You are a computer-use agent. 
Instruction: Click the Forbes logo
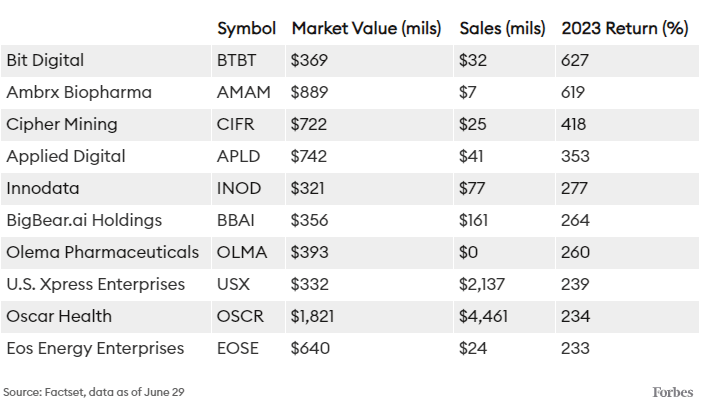point(672,391)
